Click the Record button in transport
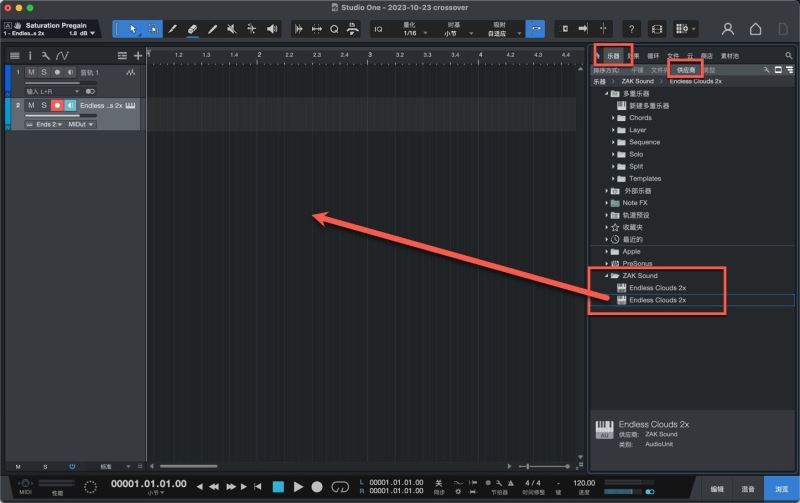Screen dimensions: 800x503 (317, 487)
